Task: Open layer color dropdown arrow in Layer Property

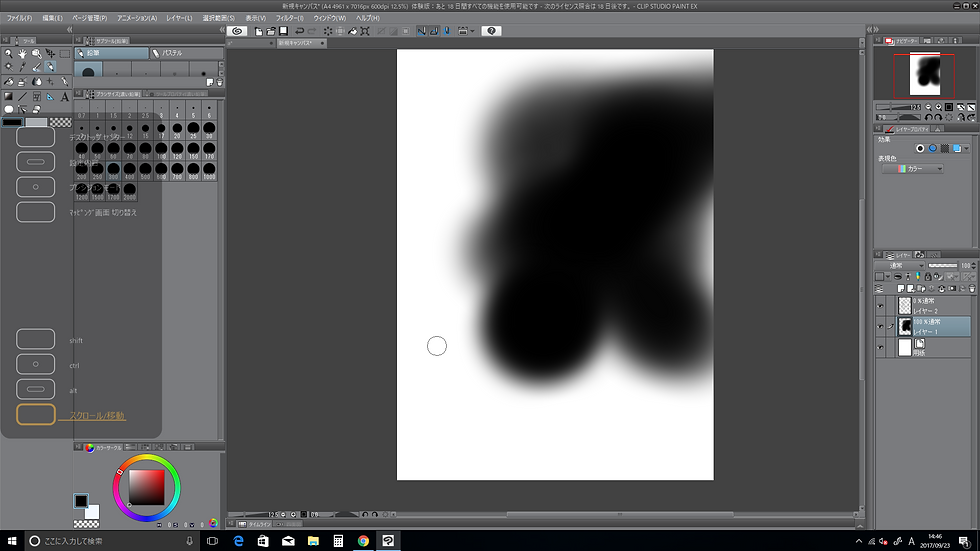Action: [966, 148]
